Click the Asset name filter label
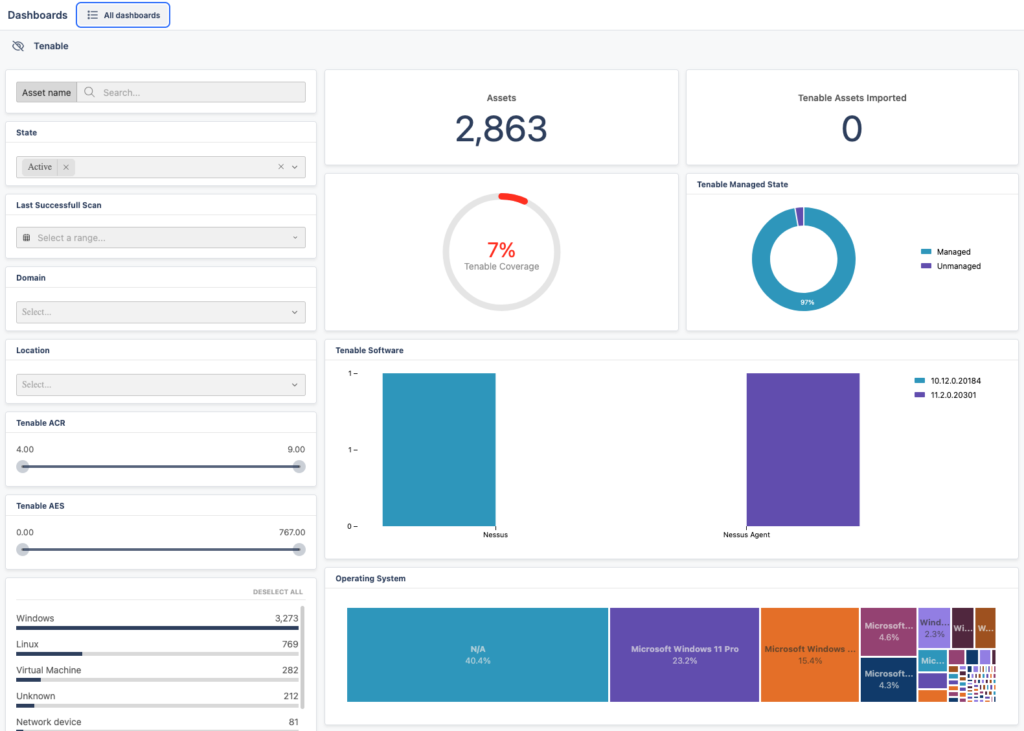The width and height of the screenshot is (1024, 731). point(46,92)
